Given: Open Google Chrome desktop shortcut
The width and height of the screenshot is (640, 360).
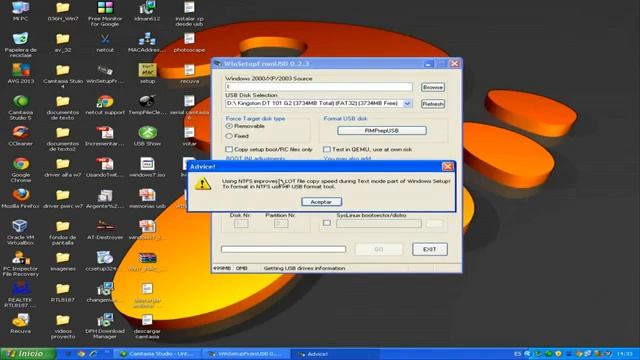Looking at the screenshot, I should pyautogui.click(x=20, y=170).
